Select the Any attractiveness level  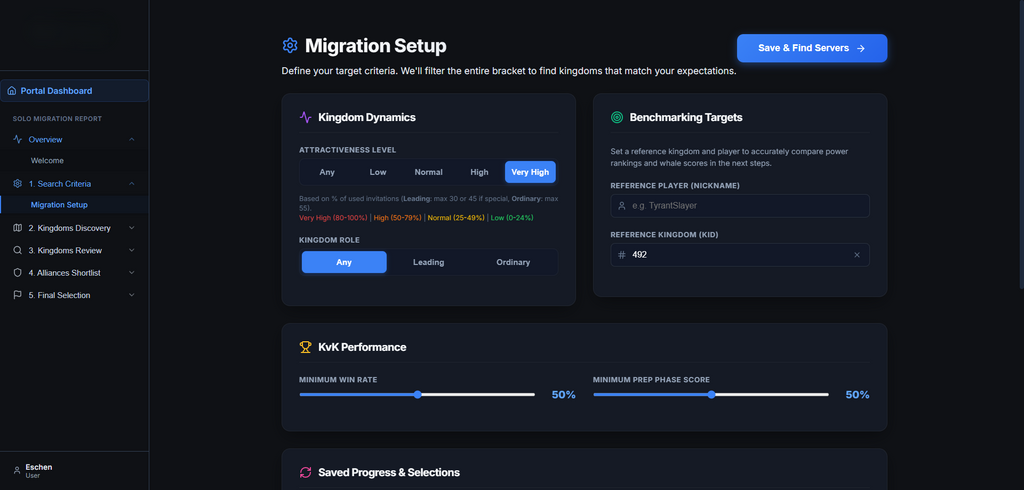[x=327, y=172]
